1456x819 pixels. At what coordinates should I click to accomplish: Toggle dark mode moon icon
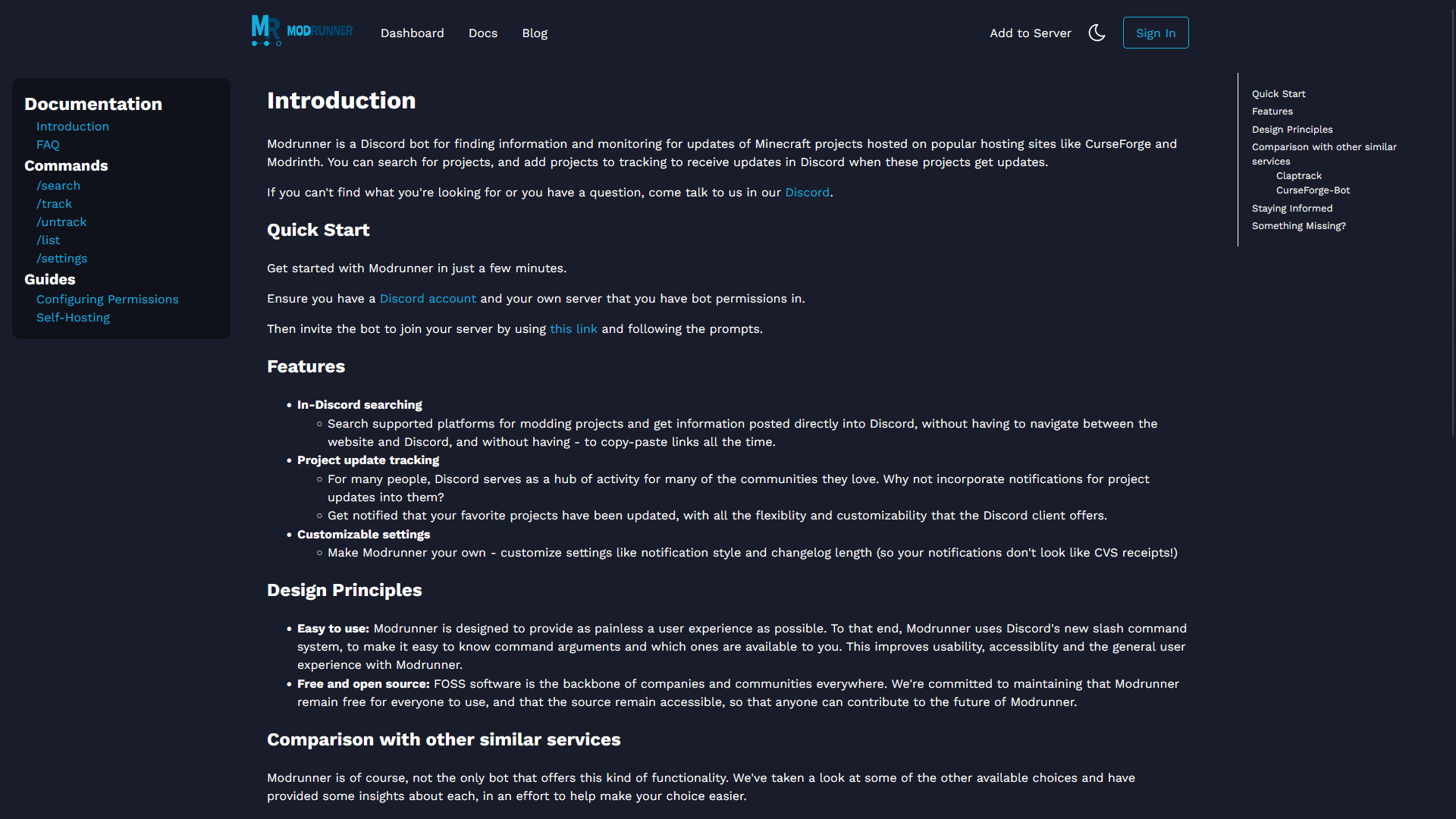pyautogui.click(x=1097, y=33)
